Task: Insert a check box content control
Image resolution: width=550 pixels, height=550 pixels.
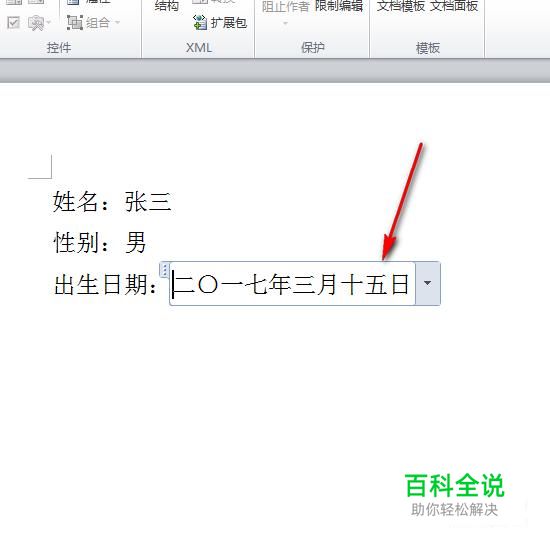Action: (13, 23)
